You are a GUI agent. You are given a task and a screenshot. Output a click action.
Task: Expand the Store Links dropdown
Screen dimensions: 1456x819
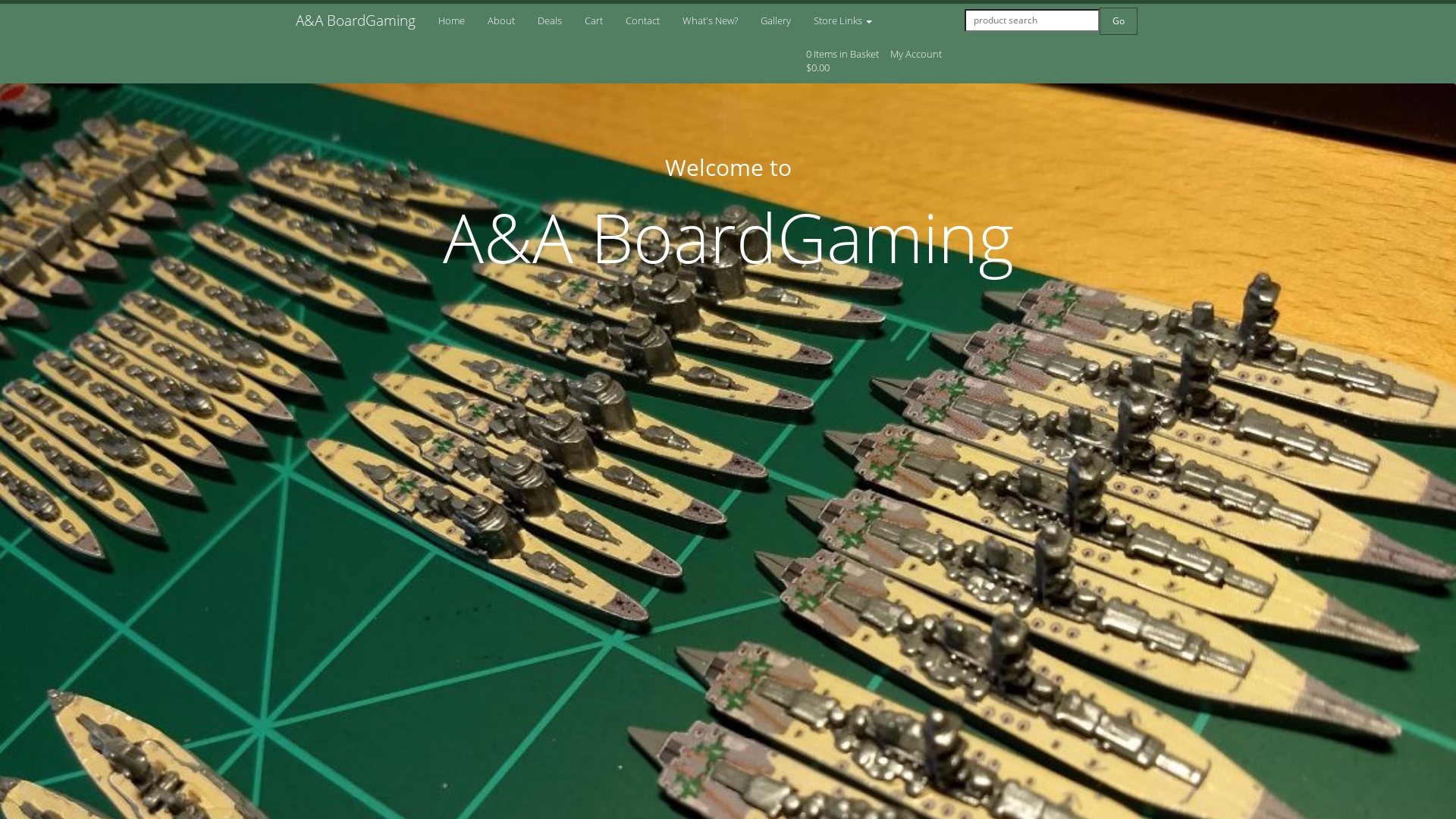coord(843,20)
